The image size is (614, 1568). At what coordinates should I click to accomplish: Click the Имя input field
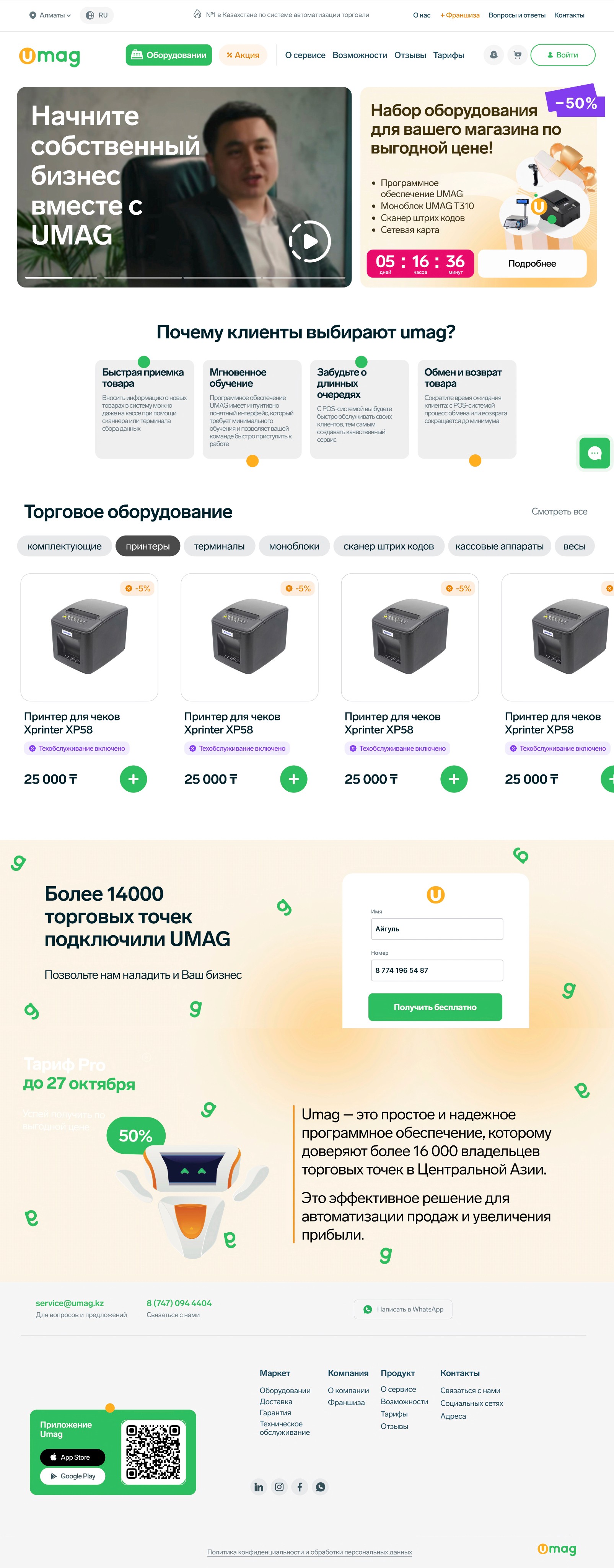[437, 929]
